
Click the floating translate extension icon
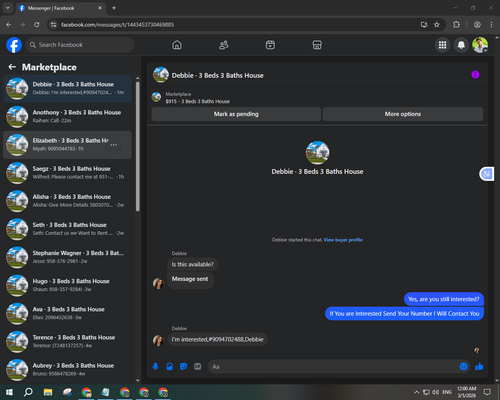click(x=487, y=174)
